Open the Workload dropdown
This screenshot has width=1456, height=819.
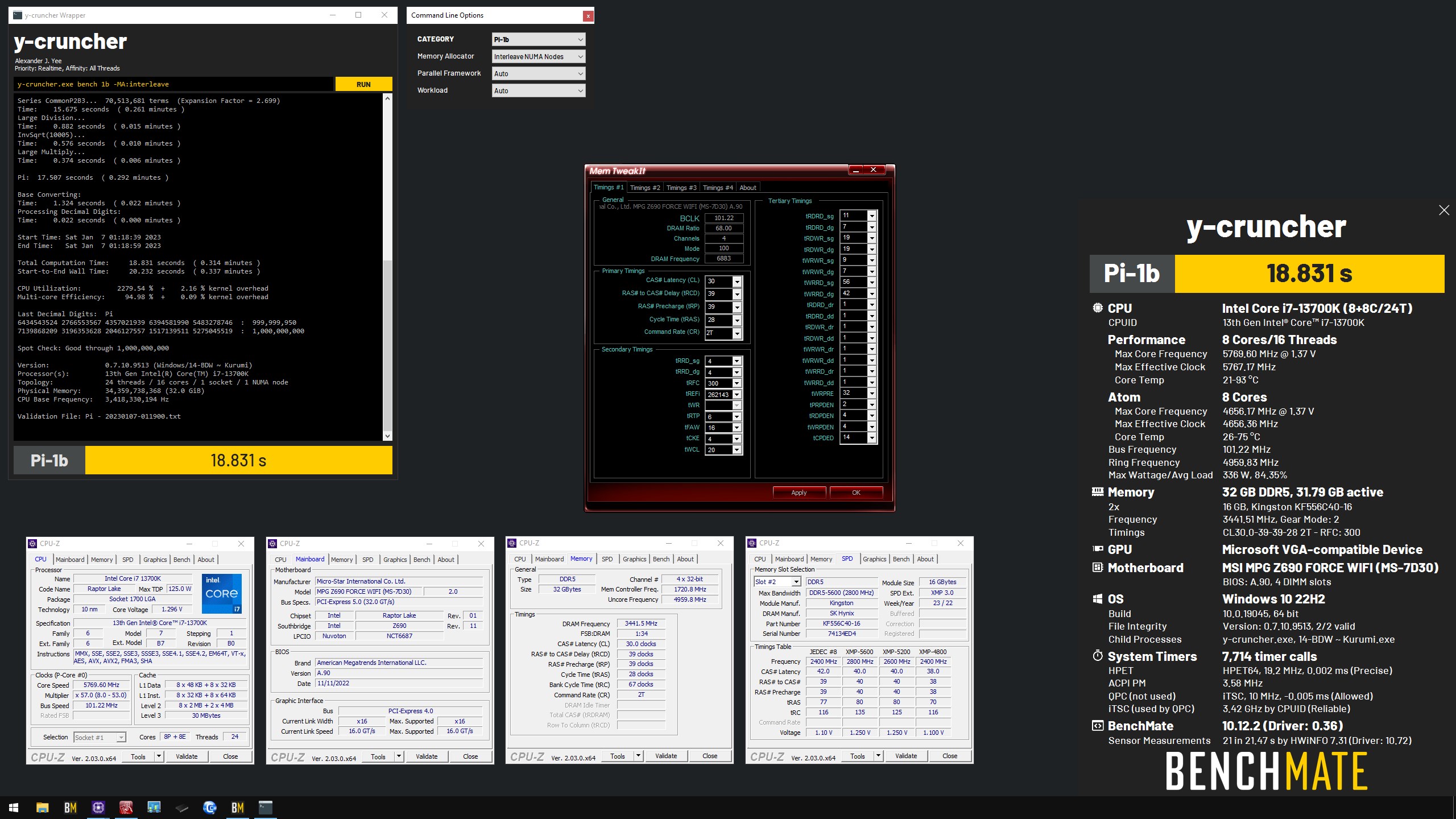coord(538,90)
